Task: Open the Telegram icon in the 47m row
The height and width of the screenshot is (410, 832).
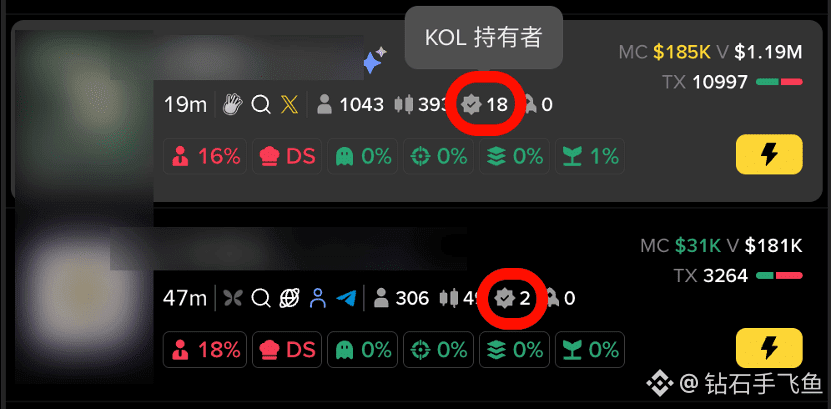Action: coord(346,299)
